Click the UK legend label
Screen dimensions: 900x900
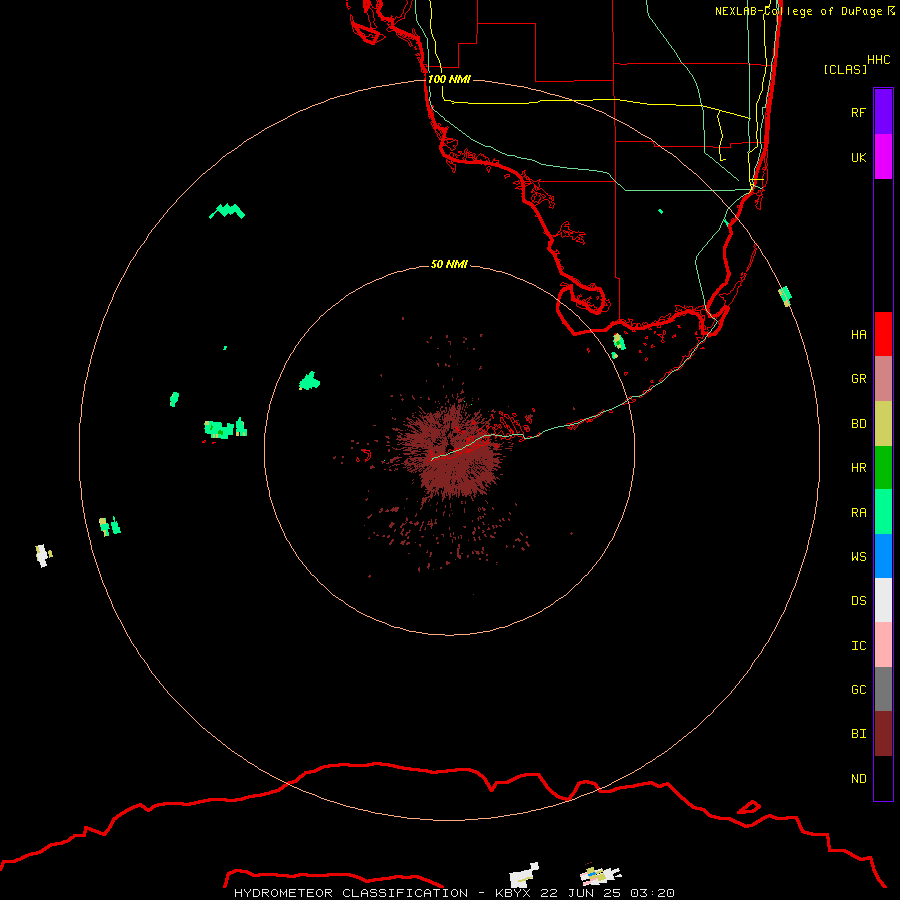(858, 157)
